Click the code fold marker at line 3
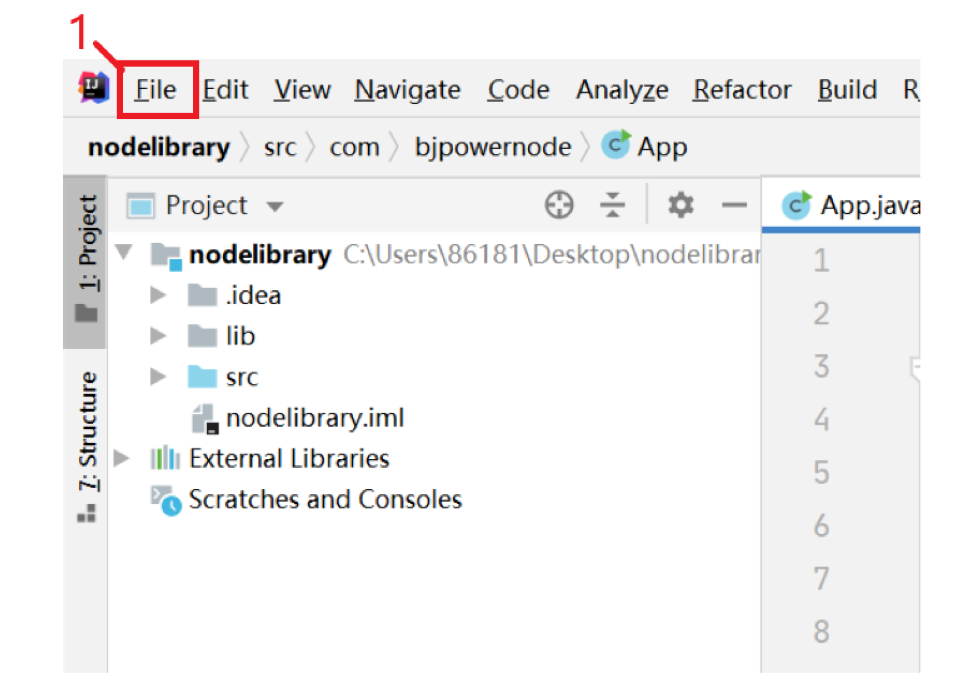The height and width of the screenshot is (691, 966). pyautogui.click(x=915, y=368)
